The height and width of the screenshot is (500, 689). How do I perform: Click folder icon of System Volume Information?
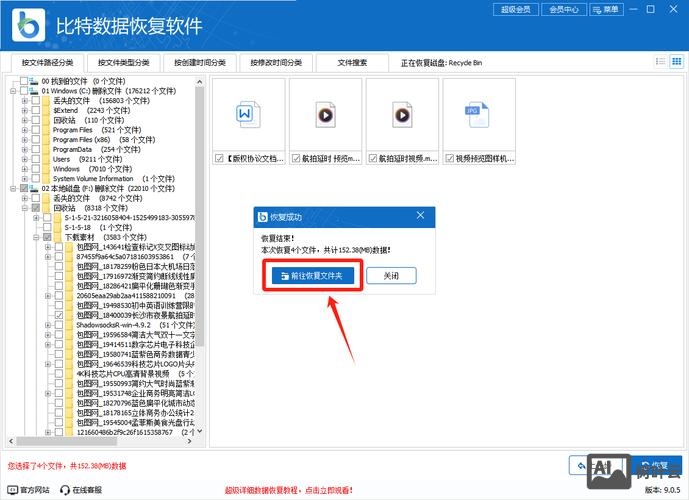(x=47, y=179)
